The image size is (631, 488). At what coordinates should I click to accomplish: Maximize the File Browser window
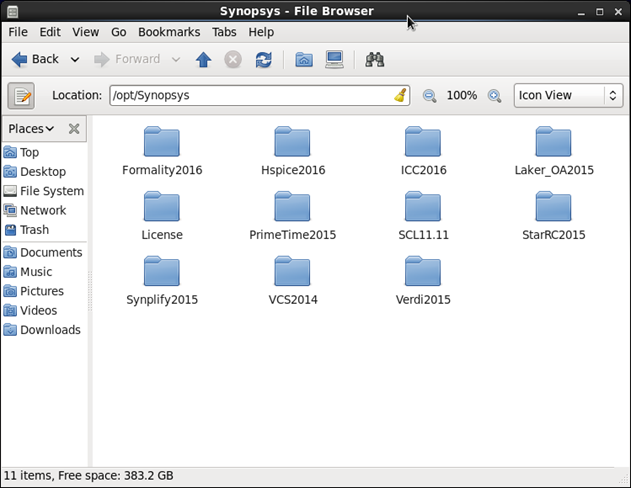[600, 12]
